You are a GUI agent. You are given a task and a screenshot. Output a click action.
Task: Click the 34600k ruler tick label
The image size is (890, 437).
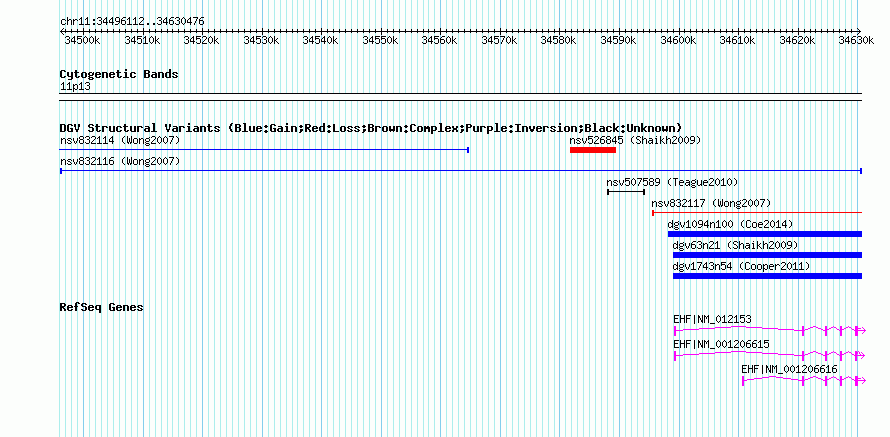(678, 41)
